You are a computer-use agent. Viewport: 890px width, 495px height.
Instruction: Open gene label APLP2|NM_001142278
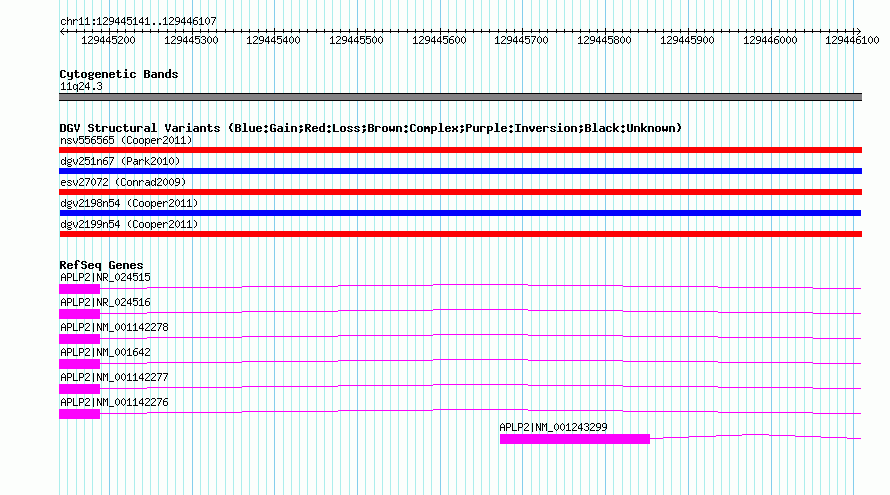(x=114, y=328)
